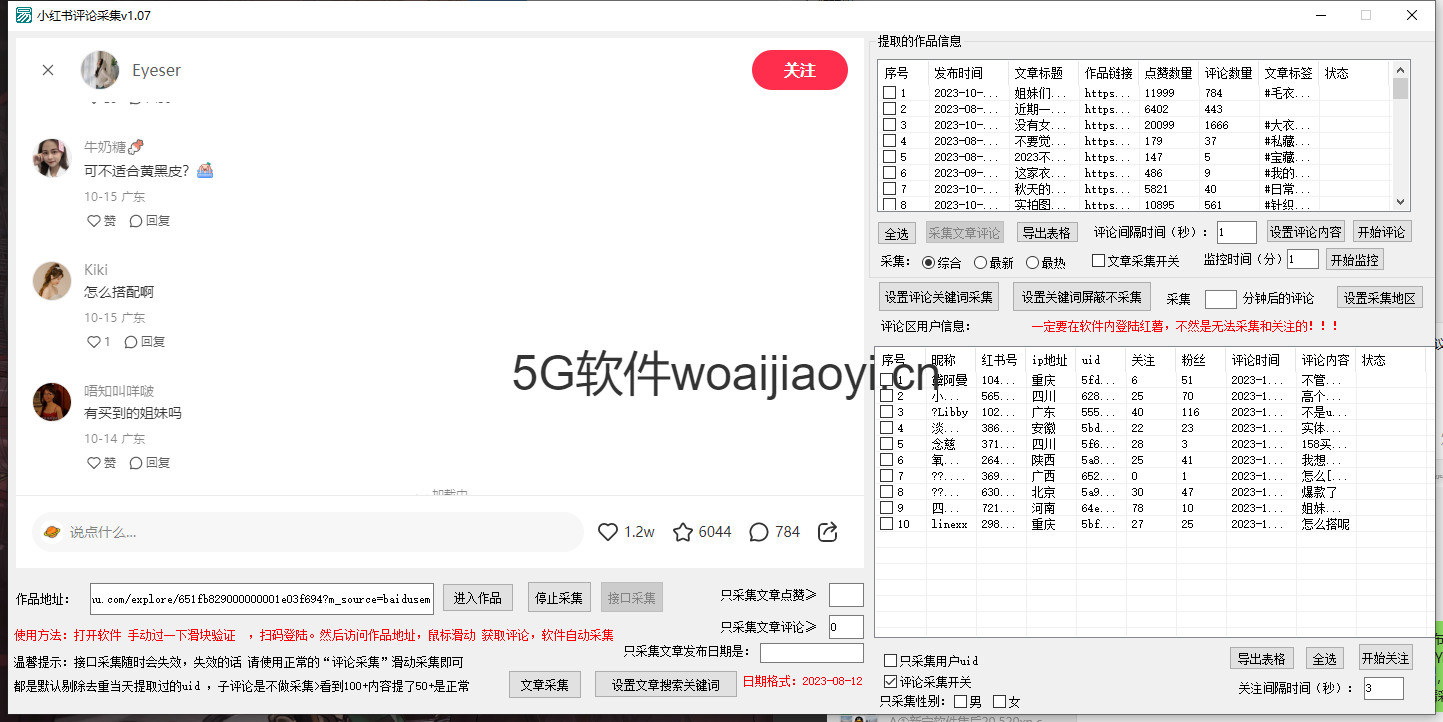
Task: Tick the ?Libby row checkbox in user table
Action: coord(886,412)
